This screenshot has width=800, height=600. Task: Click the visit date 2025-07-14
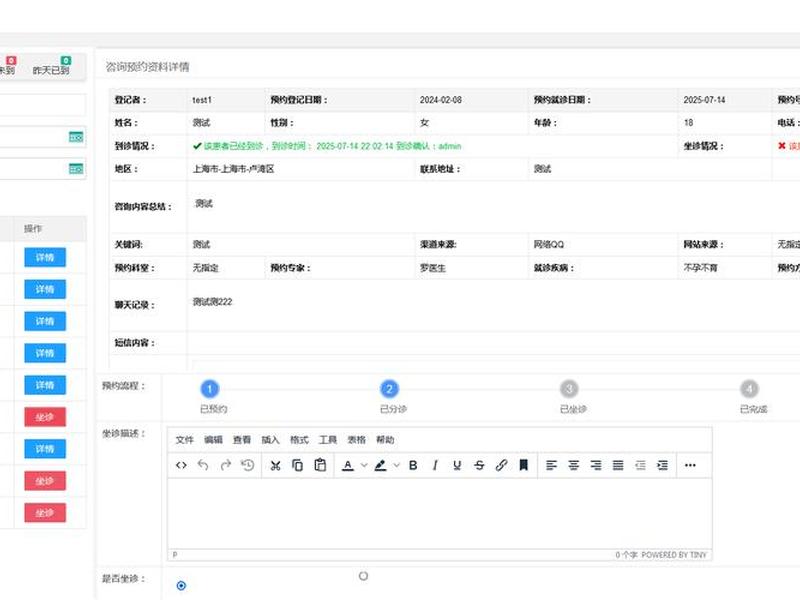click(705, 100)
